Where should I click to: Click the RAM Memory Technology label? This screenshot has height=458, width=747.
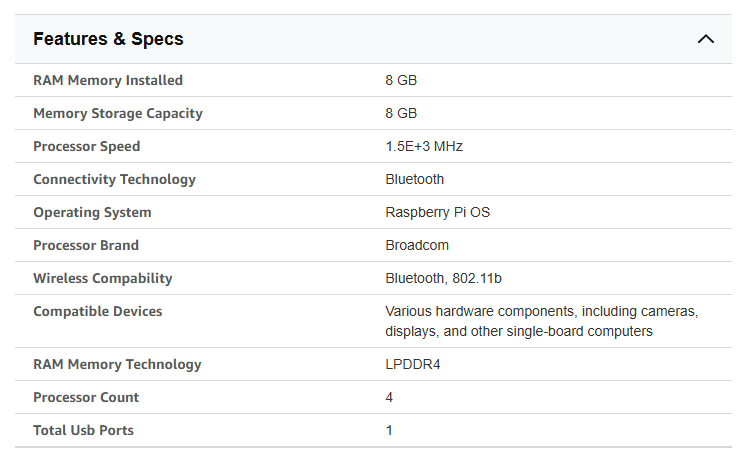click(x=117, y=364)
